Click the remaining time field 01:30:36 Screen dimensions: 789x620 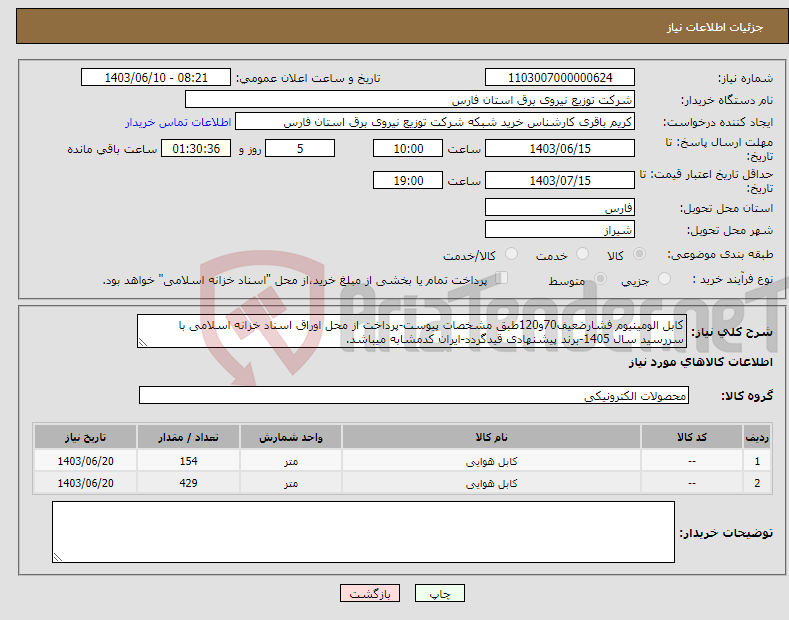(x=196, y=148)
